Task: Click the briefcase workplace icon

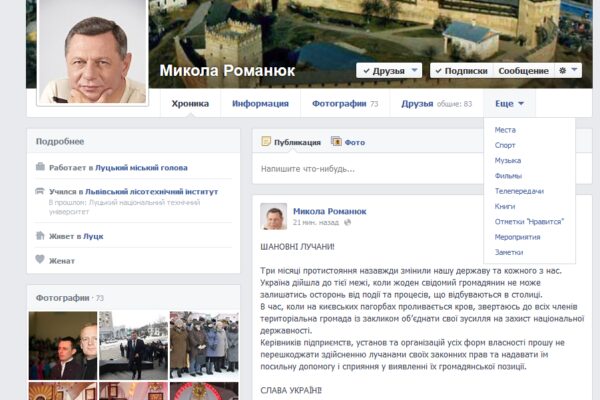Action: [40, 167]
